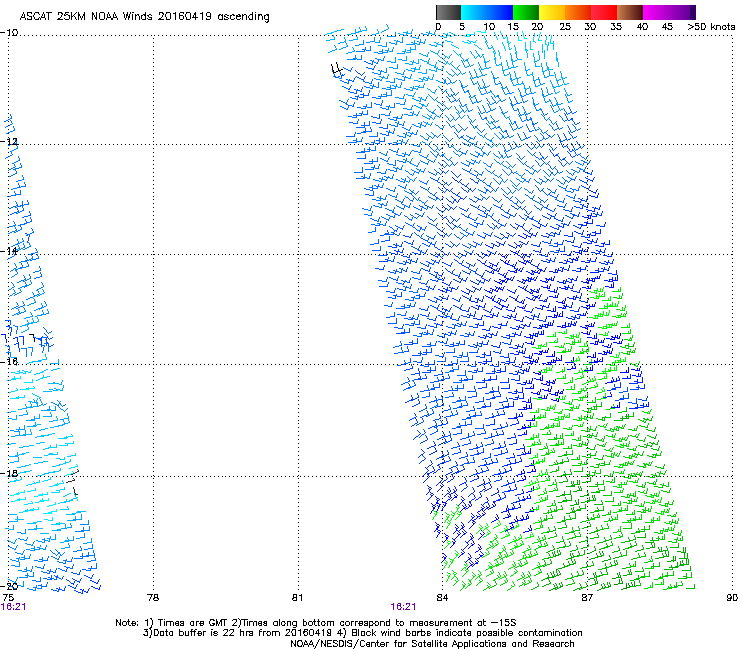740x650 pixels.
Task: Click the longitude label '81'
Action: 297,598
